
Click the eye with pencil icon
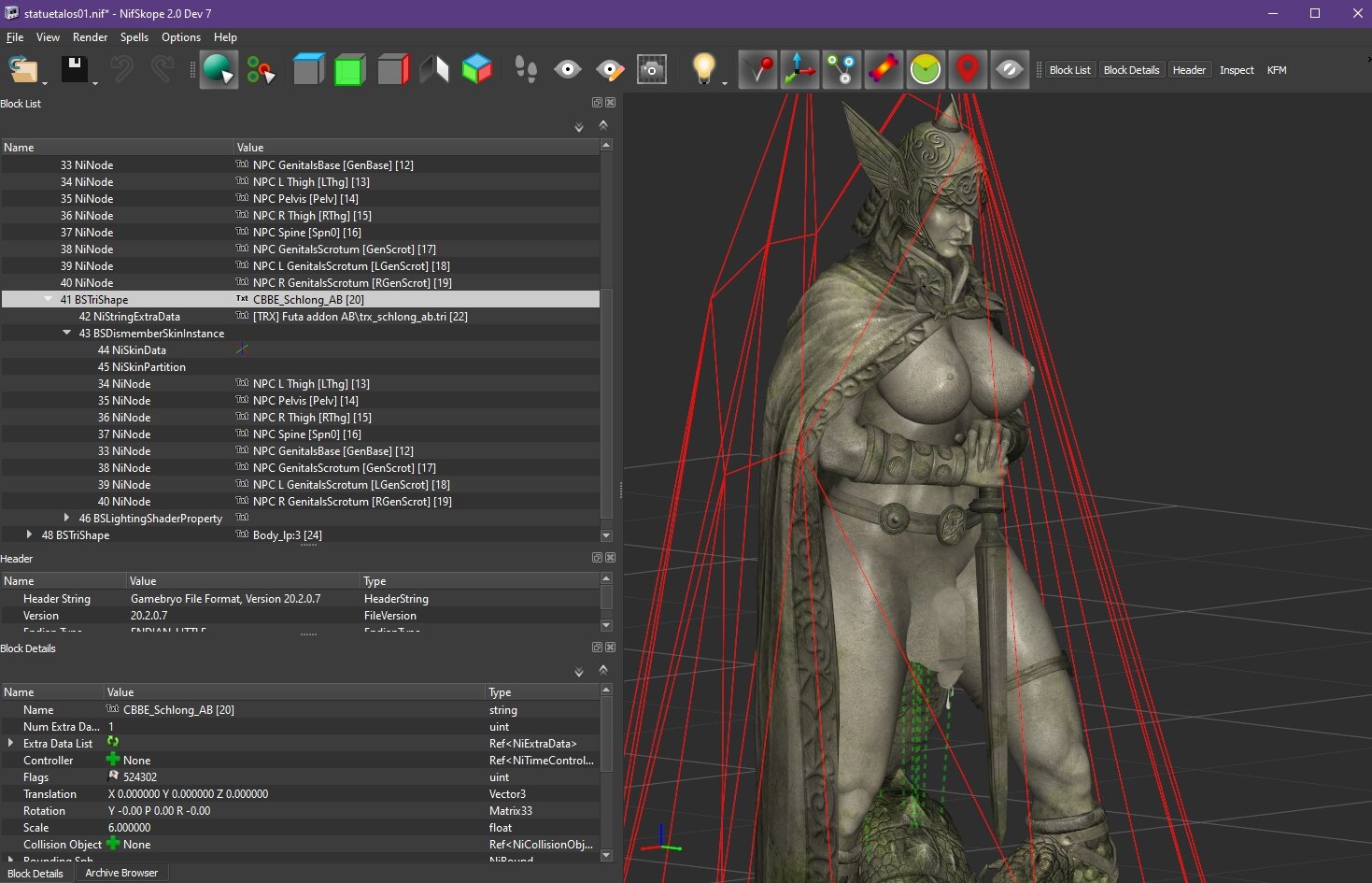(610, 70)
